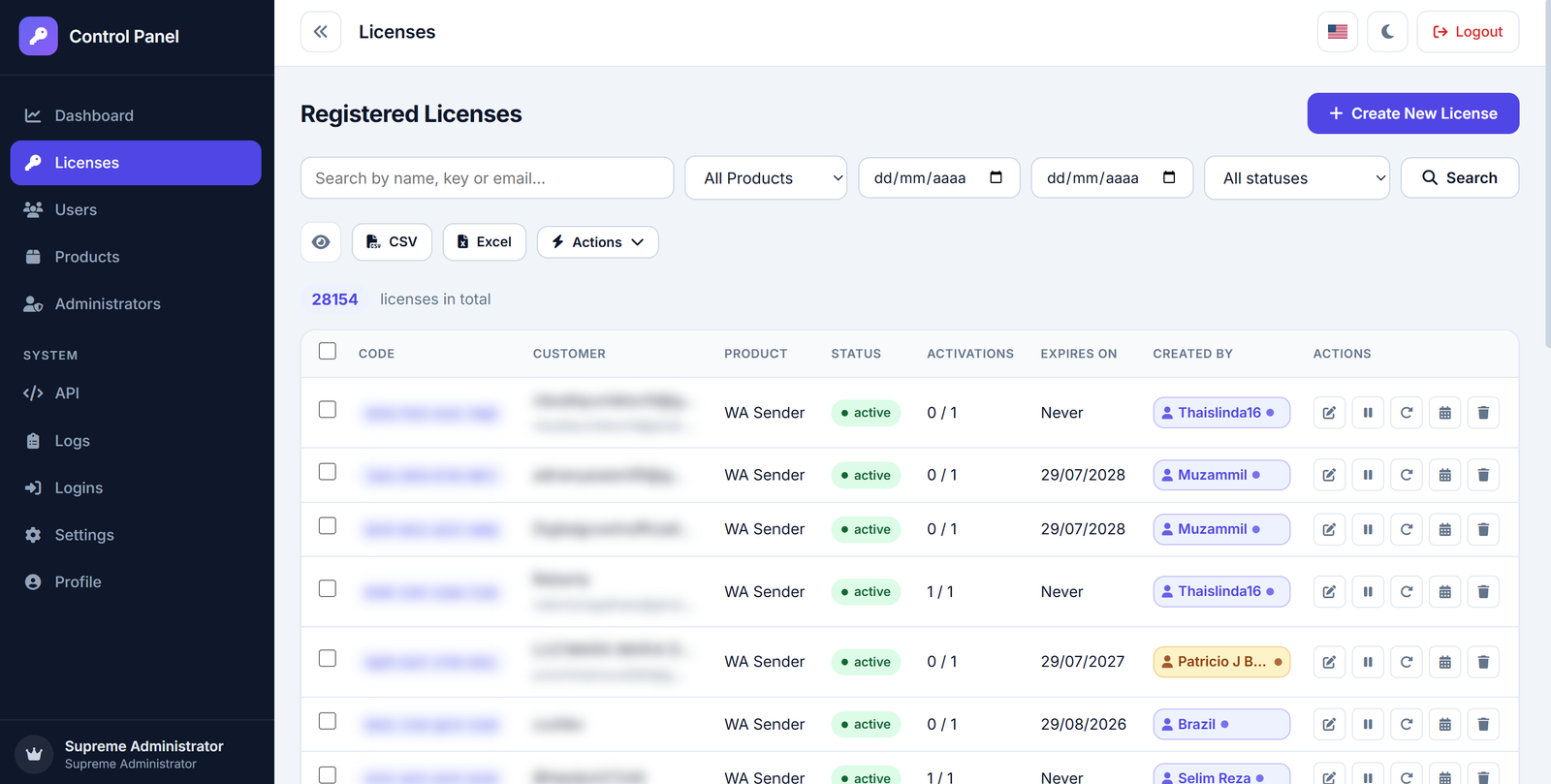Focus the search by name field
1551x784 pixels.
tap(487, 178)
